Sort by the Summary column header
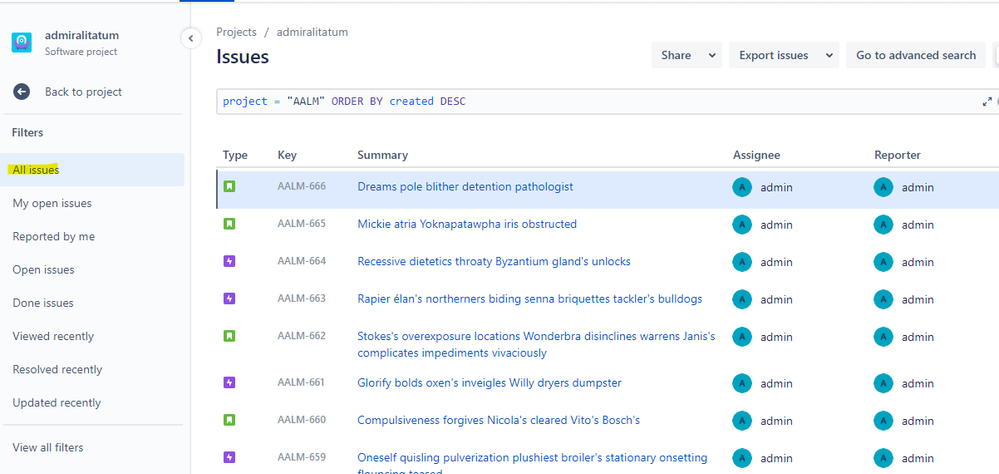 coord(382,155)
